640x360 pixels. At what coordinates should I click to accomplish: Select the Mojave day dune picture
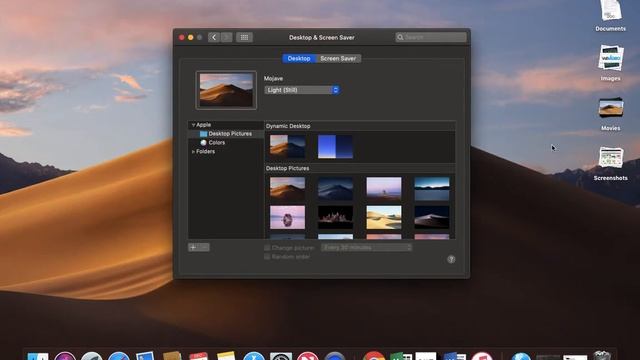288,189
